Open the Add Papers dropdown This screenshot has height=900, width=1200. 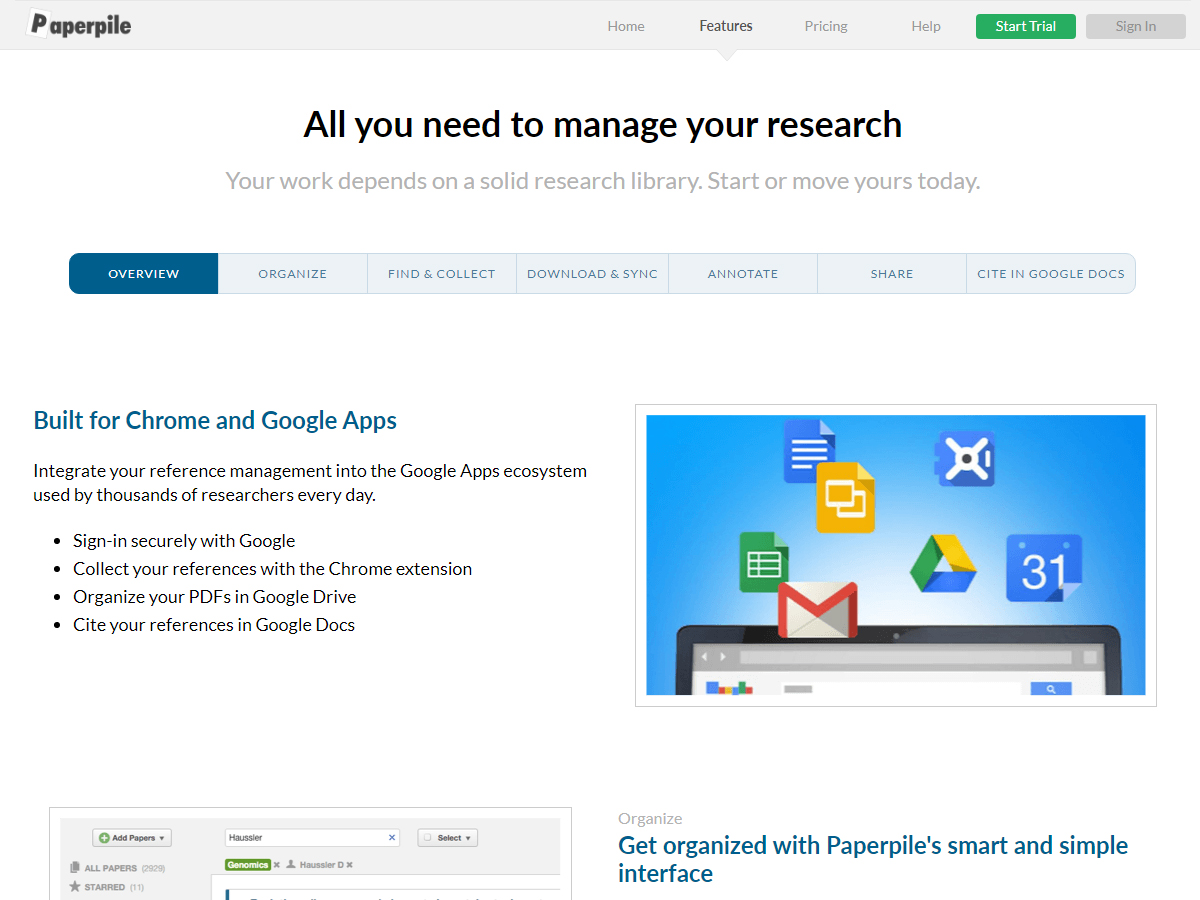(131, 837)
